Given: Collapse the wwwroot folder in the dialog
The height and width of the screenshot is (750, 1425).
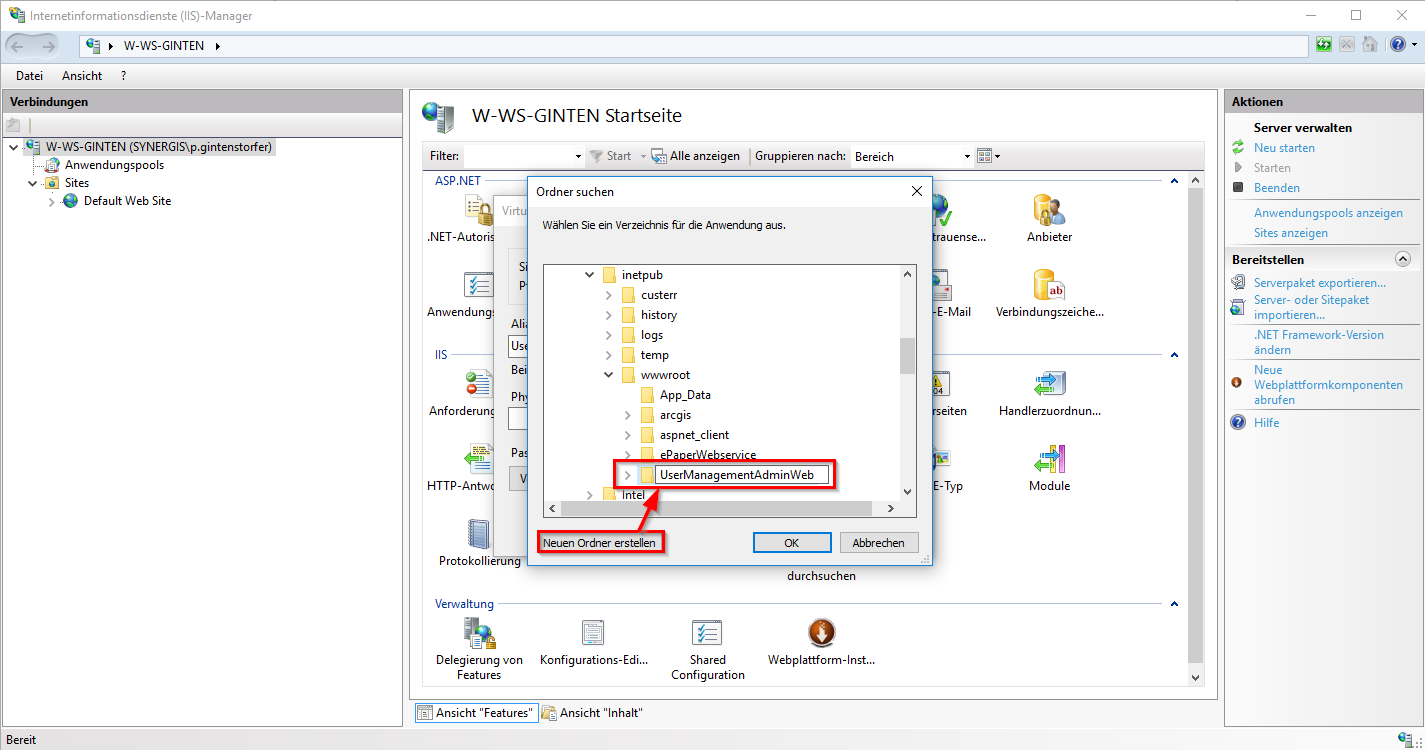Looking at the screenshot, I should 608,374.
